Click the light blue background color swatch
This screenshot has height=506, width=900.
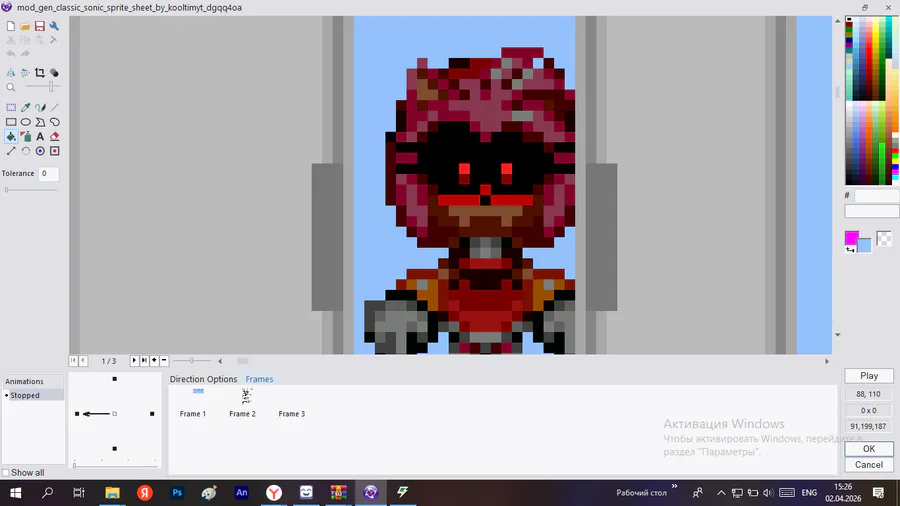click(865, 246)
